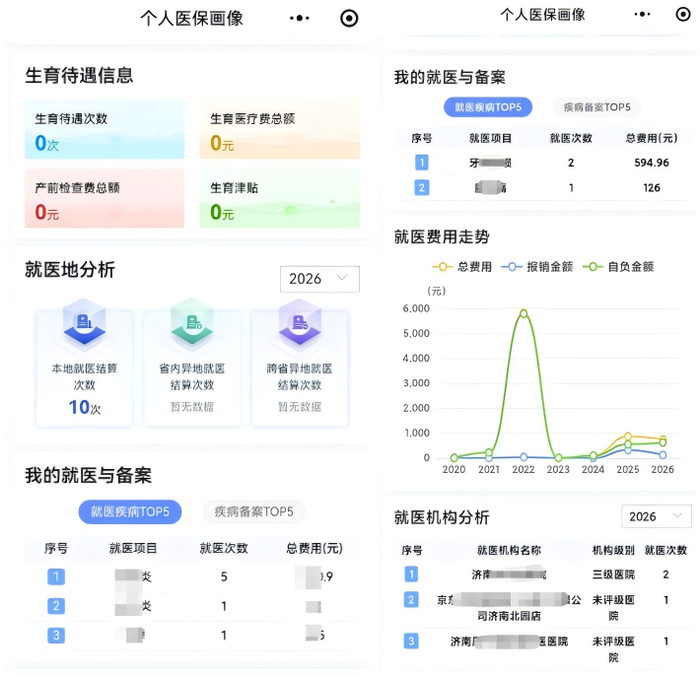Click the 10次 local settlement count
Viewport: 700px width, 675px height.
85,407
